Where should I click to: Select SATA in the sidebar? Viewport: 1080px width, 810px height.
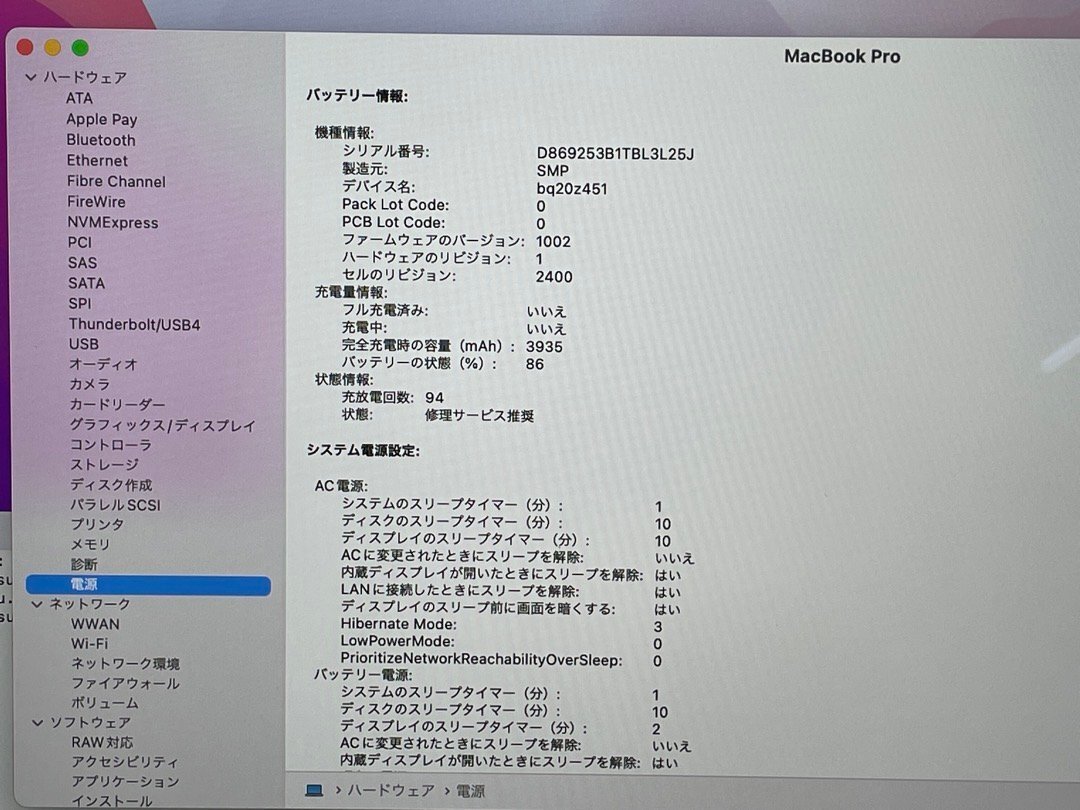pos(86,283)
